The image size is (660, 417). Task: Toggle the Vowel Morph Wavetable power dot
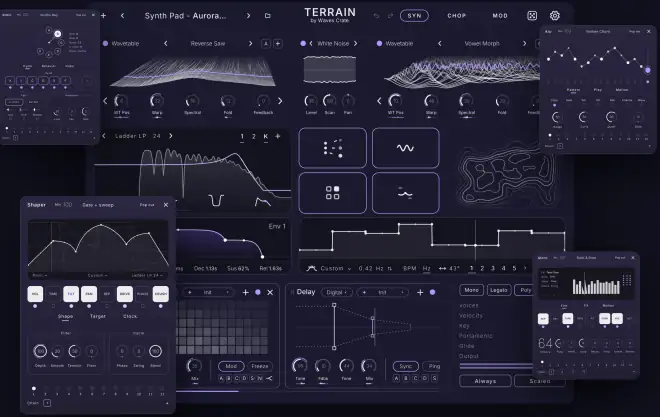(379, 43)
